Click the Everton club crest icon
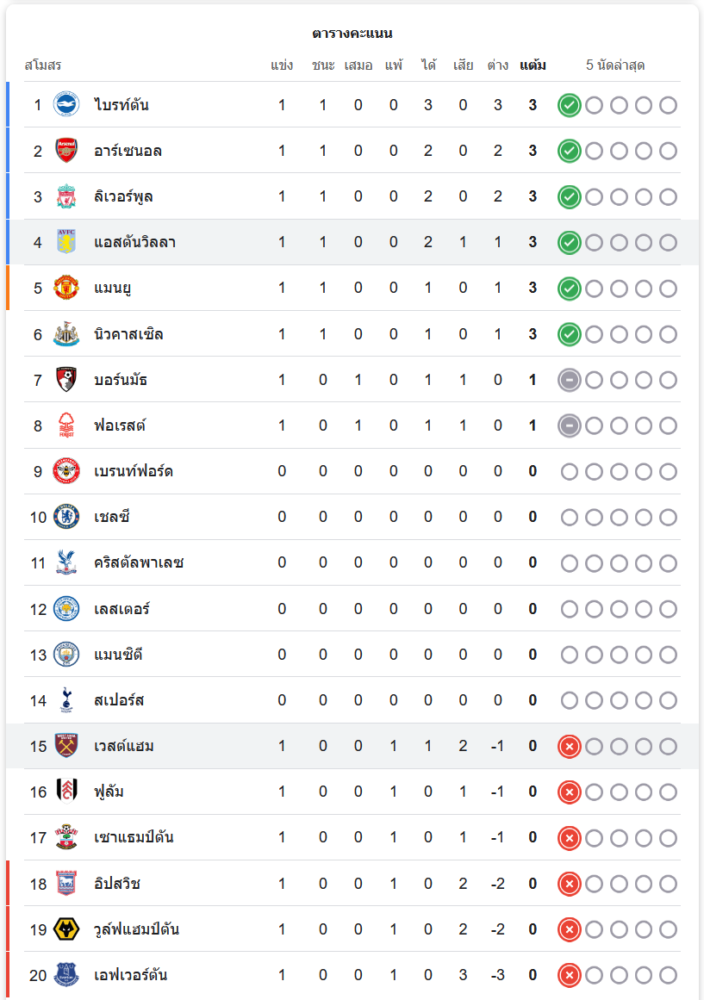This screenshot has width=704, height=1000. coord(66,975)
